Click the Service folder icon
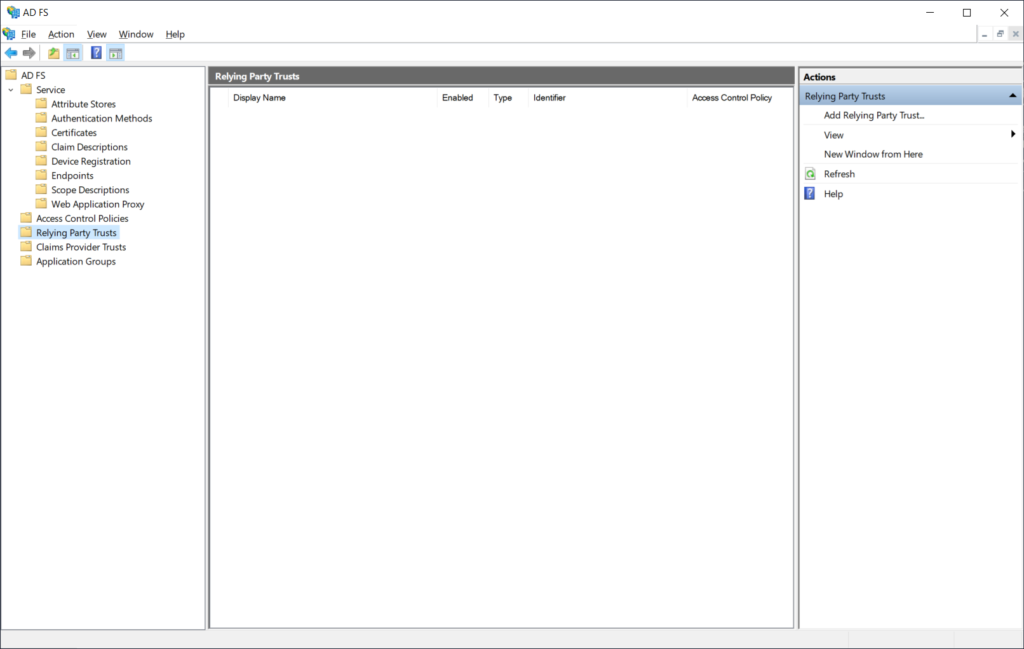Screen dimensions: 1024x649 pos(26,89)
